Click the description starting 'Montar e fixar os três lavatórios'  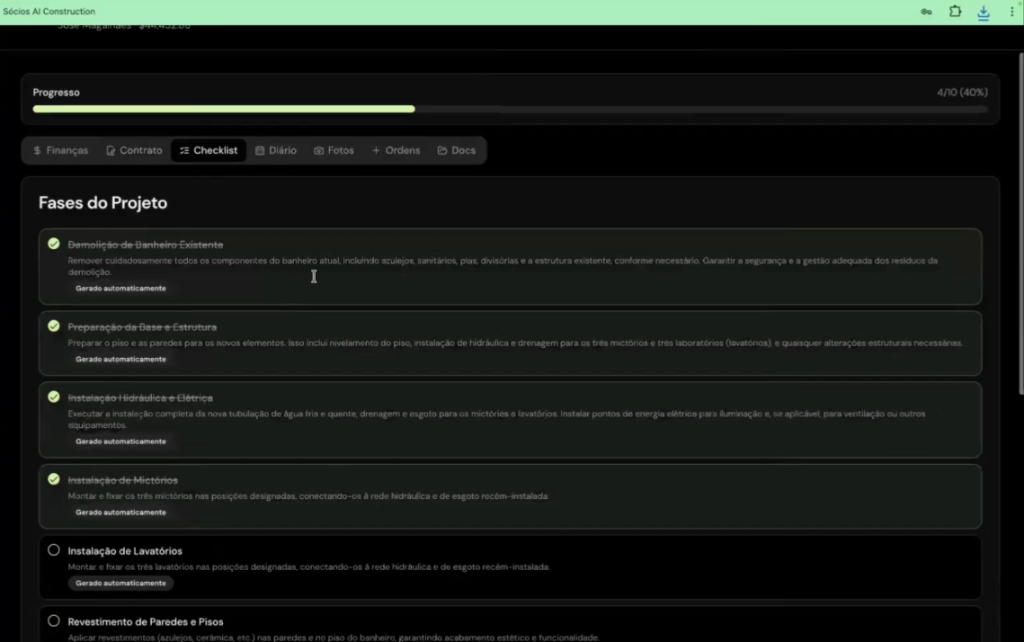click(309, 567)
